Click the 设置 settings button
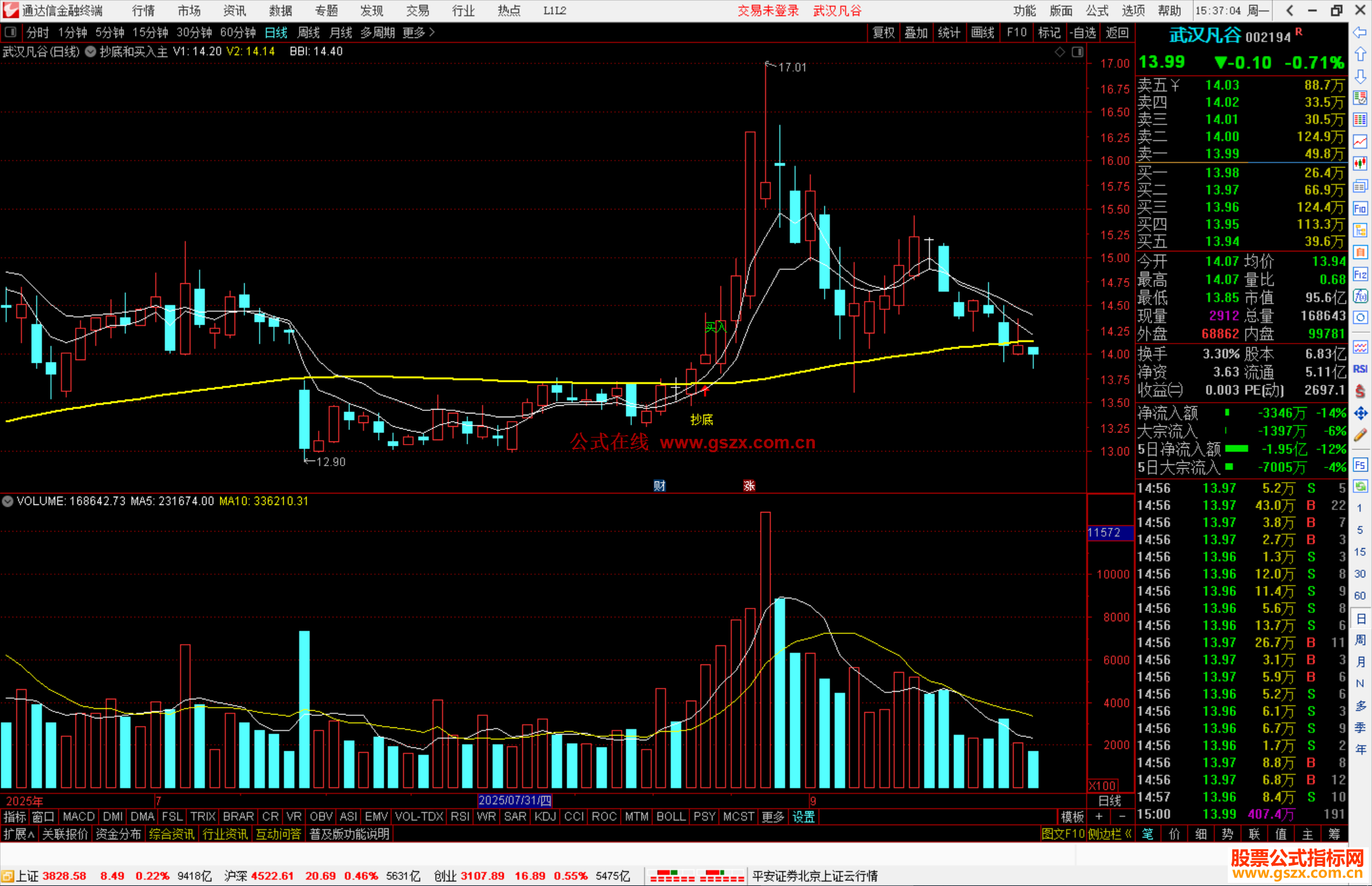 pyautogui.click(x=804, y=817)
